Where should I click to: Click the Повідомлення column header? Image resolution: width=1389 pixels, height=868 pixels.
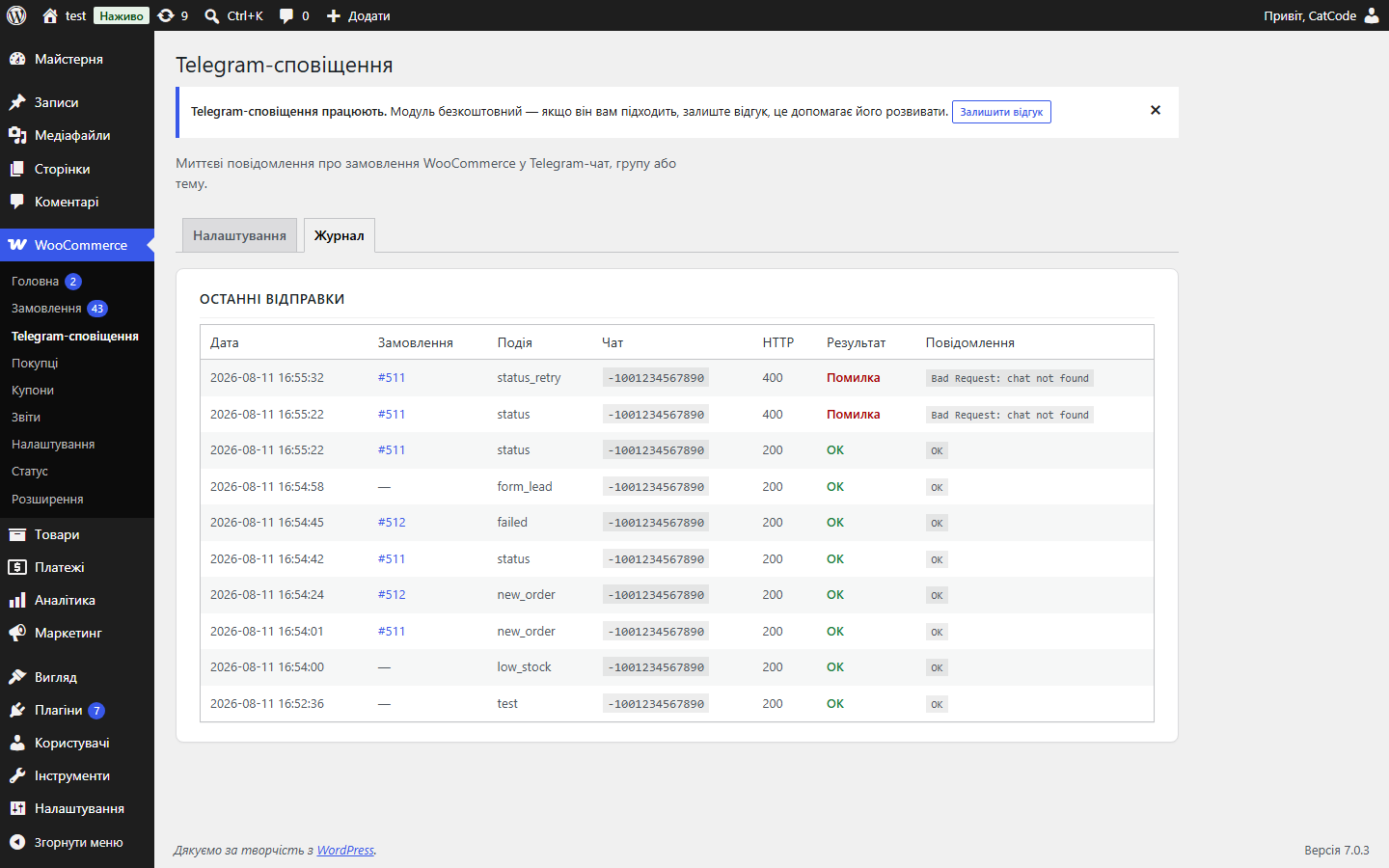pyautogui.click(x=970, y=342)
